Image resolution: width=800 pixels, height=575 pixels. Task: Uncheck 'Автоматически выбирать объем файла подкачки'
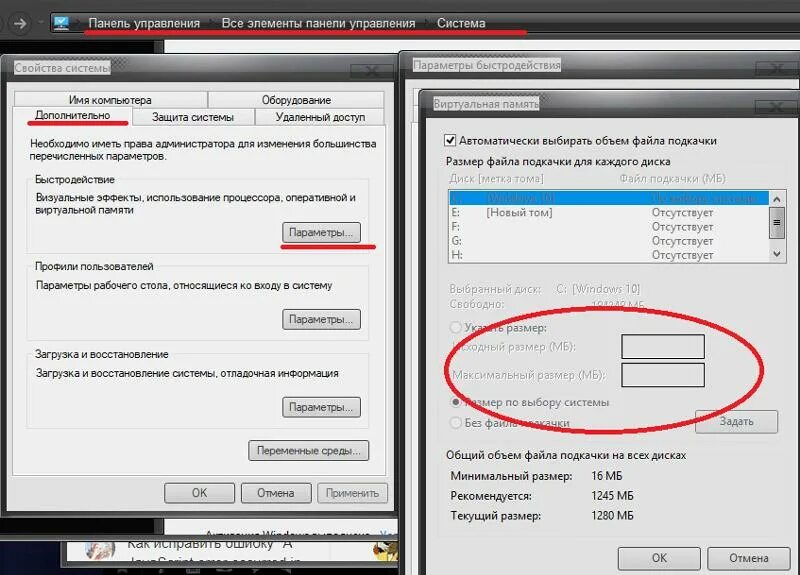450,140
